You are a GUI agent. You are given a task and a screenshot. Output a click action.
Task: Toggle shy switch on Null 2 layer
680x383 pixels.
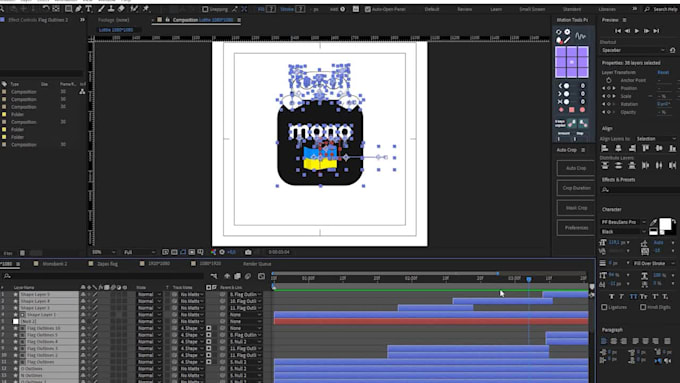pyautogui.click(x=83, y=321)
